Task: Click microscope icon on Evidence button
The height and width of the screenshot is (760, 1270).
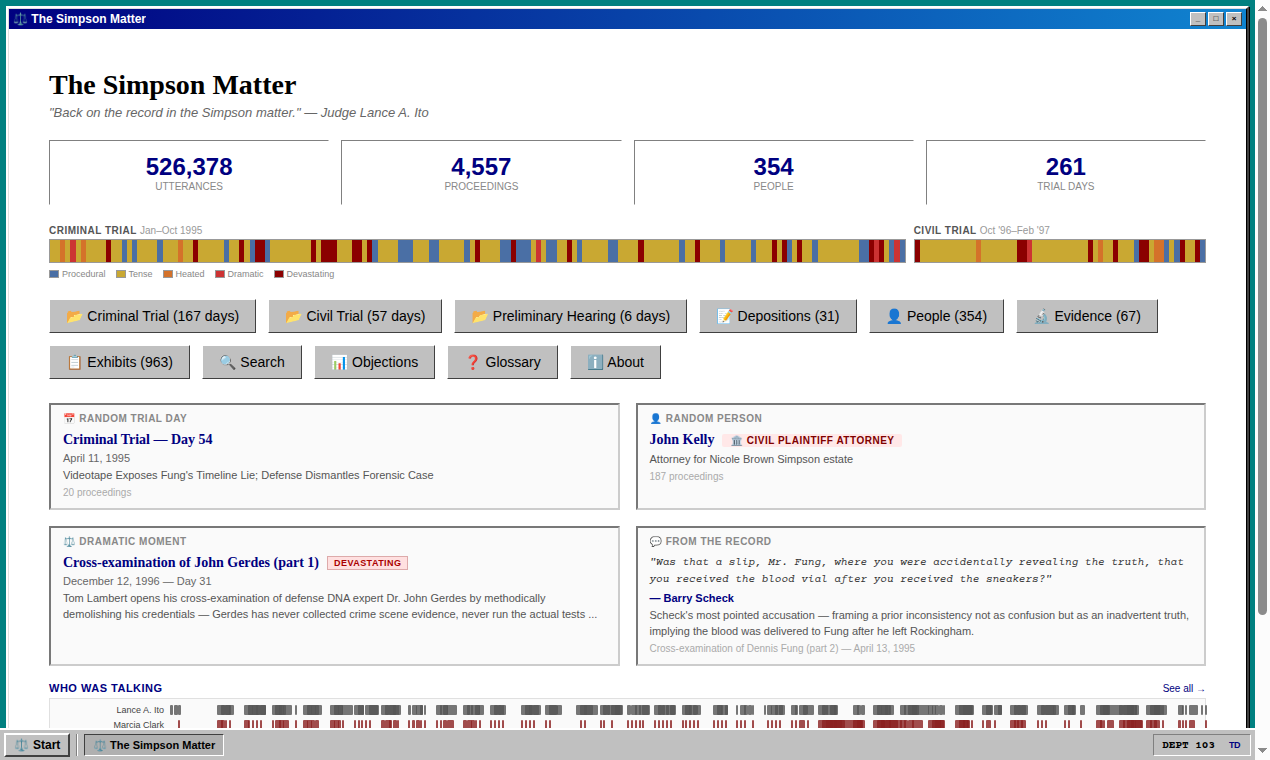Action: coord(1041,316)
